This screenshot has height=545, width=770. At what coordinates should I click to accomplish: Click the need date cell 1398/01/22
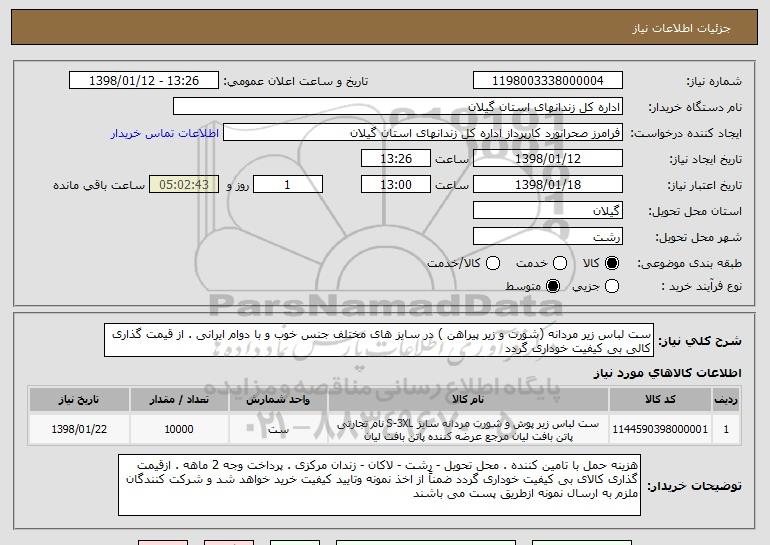[79, 429]
